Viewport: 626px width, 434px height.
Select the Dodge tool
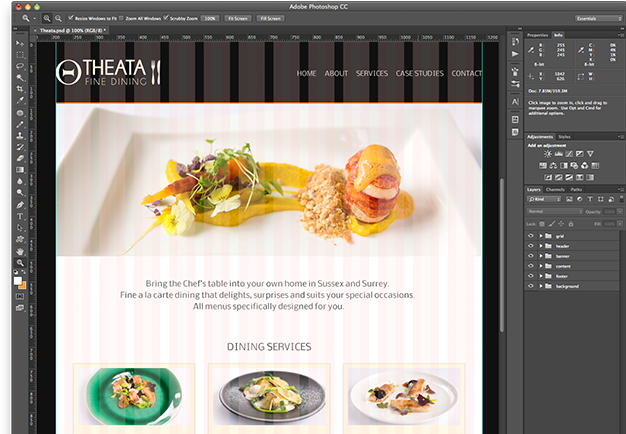20,192
